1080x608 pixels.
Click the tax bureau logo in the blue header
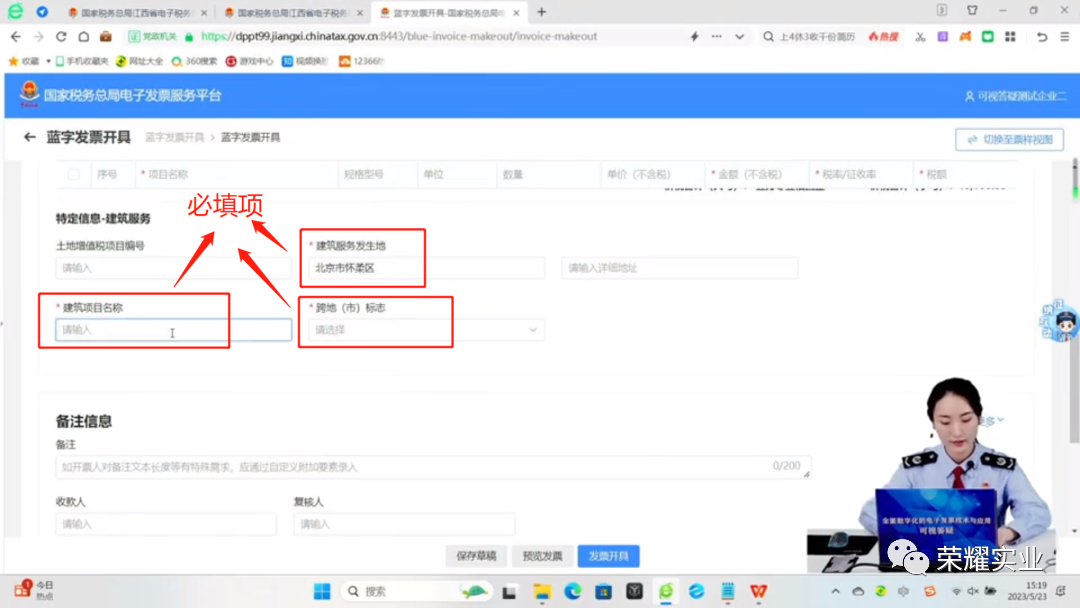27,96
